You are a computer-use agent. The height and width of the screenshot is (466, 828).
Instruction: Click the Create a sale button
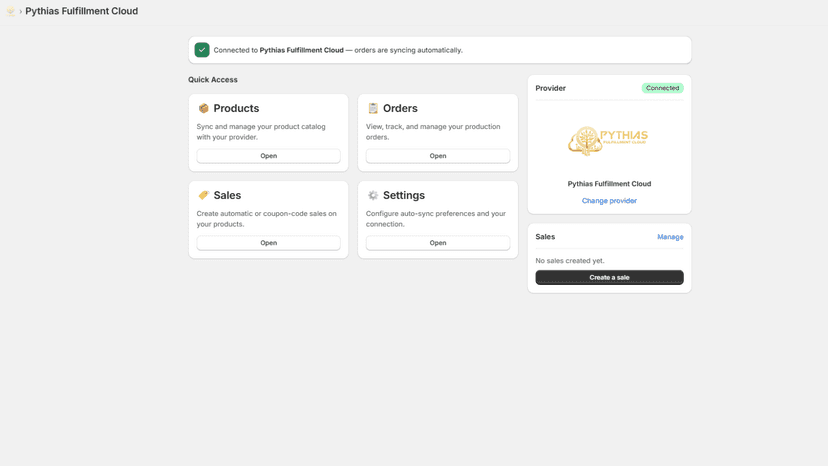pos(609,277)
